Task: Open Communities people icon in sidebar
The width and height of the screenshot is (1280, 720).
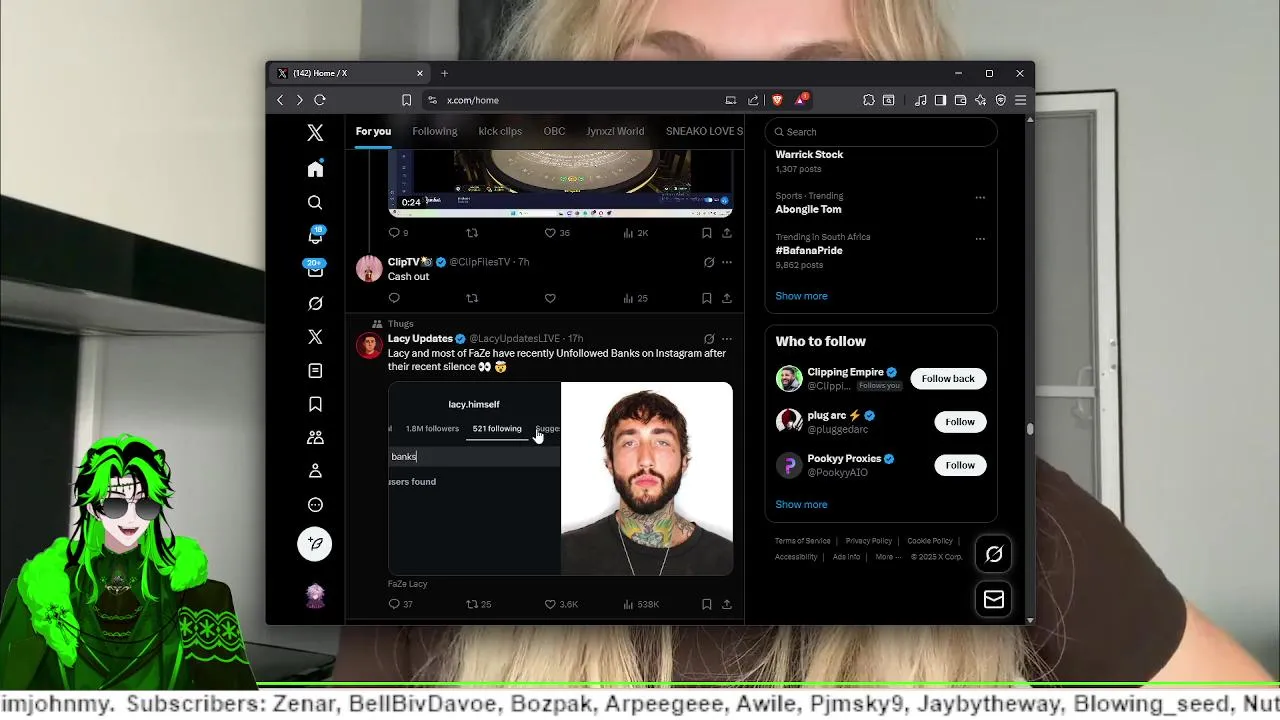Action: pos(315,437)
